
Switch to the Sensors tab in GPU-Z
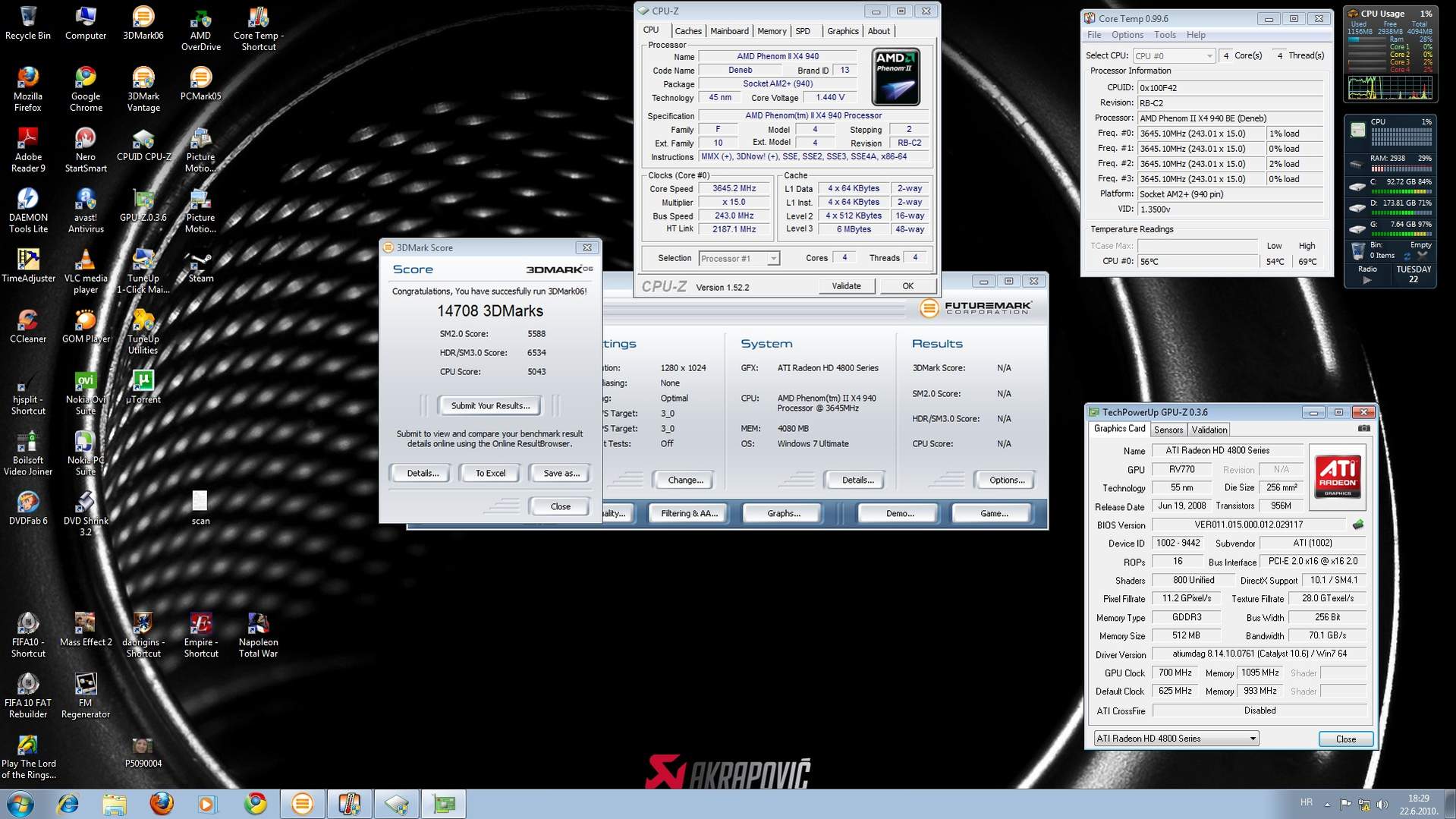(x=1168, y=430)
